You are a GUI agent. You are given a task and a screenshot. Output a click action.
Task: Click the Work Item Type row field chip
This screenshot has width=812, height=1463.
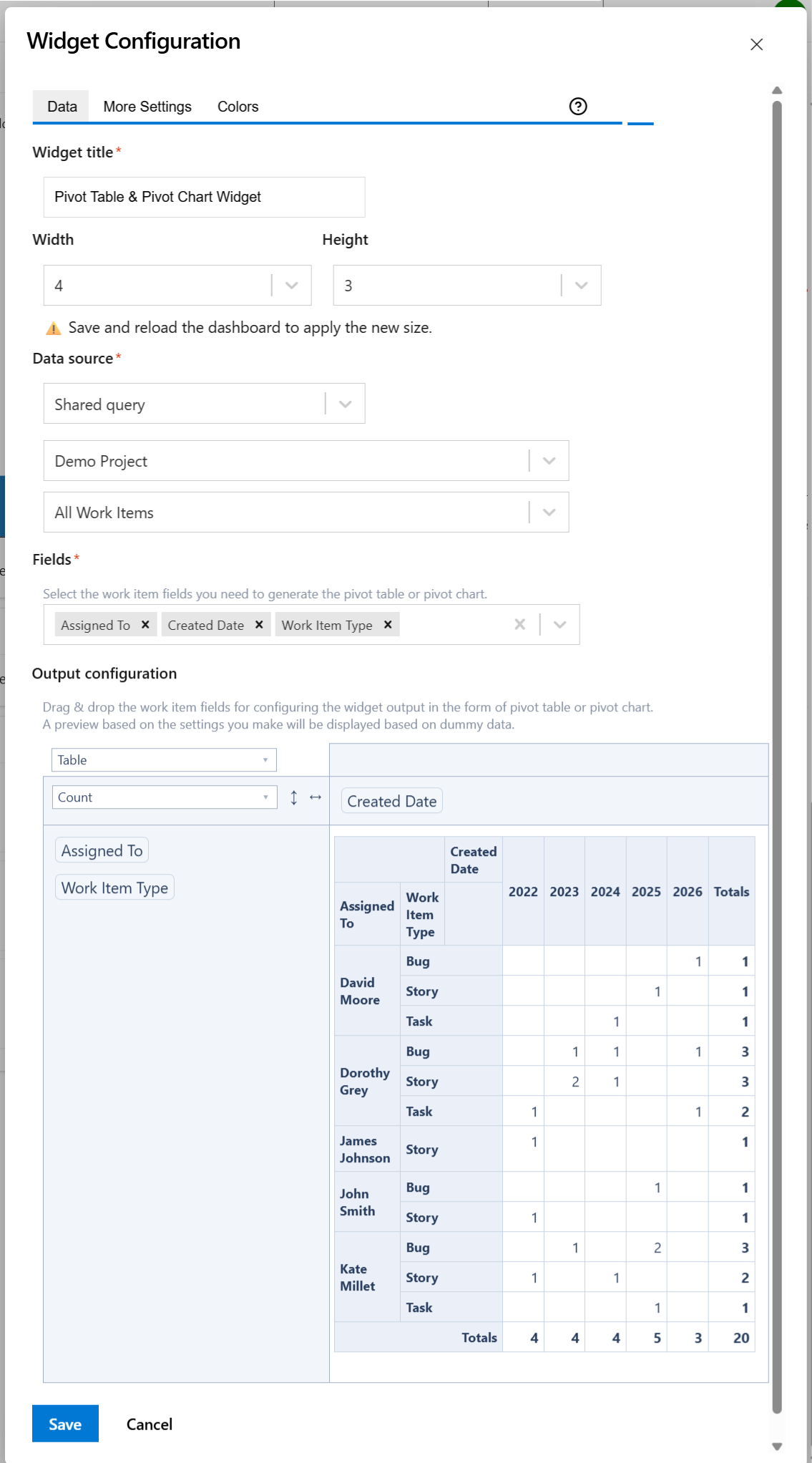click(x=114, y=888)
